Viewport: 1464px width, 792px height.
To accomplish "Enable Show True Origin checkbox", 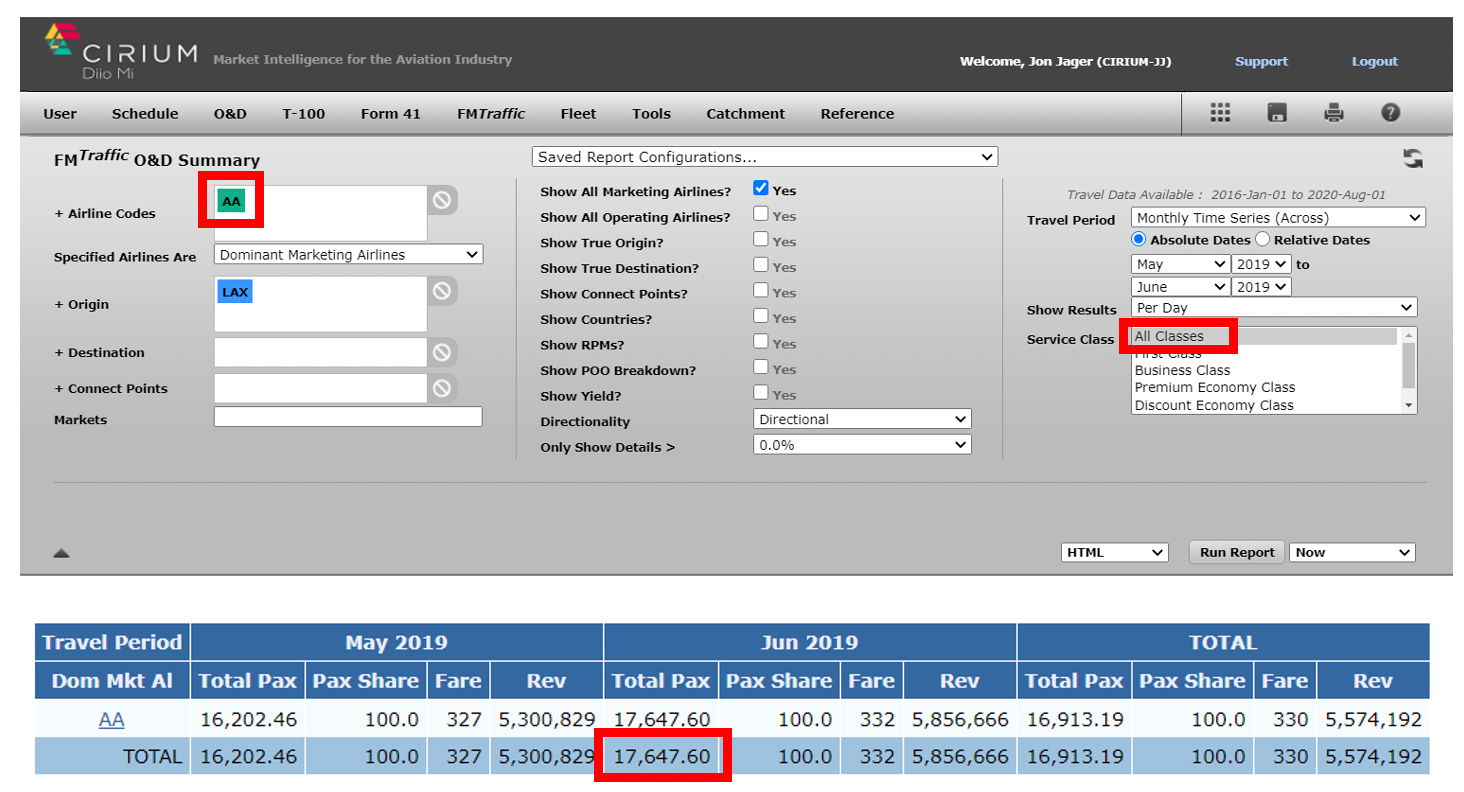I will [x=761, y=239].
